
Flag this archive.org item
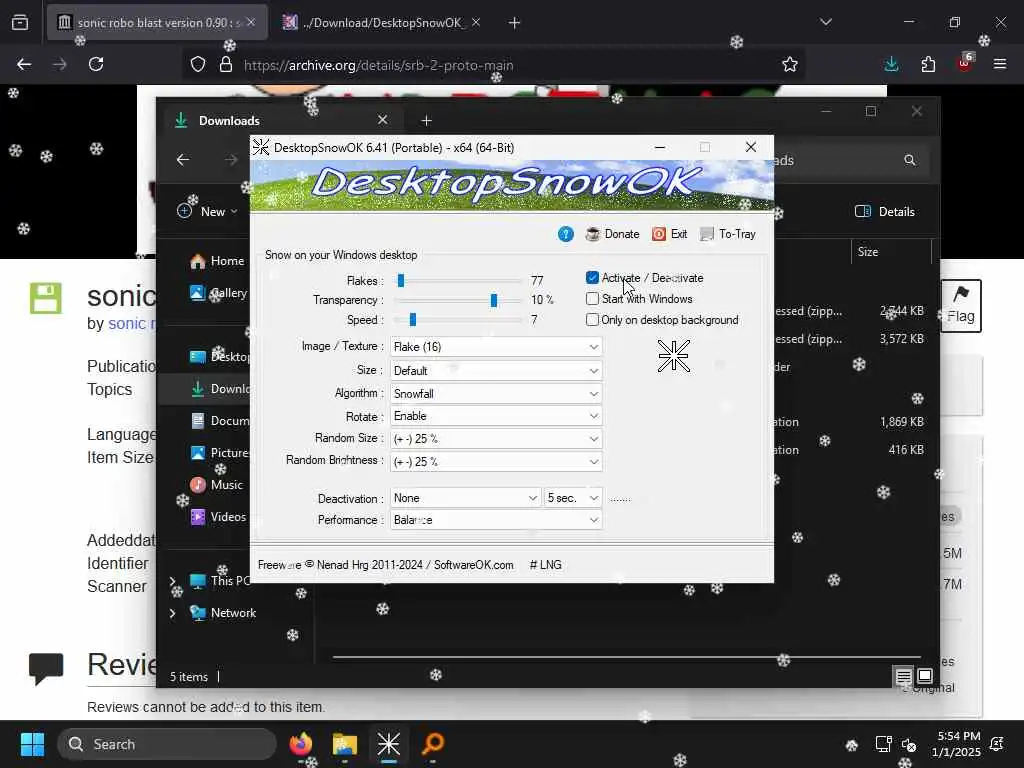[x=961, y=306]
